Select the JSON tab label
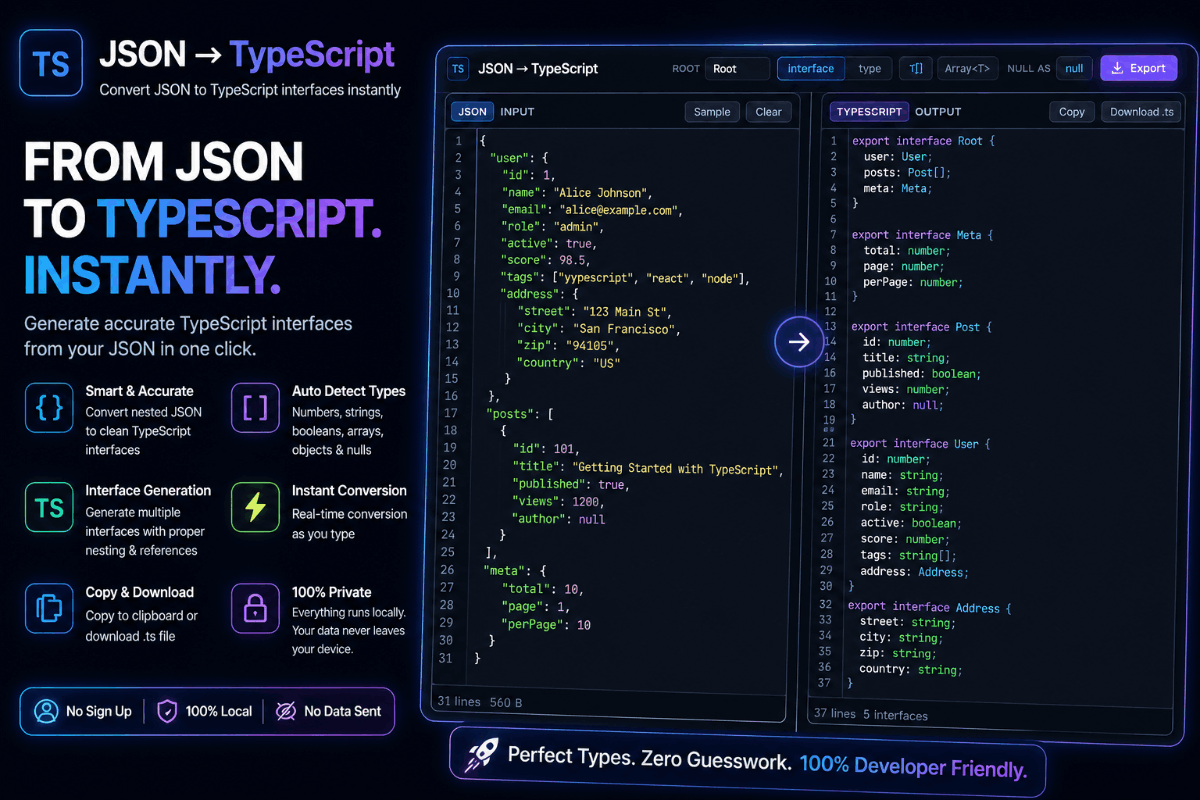 [x=472, y=112]
